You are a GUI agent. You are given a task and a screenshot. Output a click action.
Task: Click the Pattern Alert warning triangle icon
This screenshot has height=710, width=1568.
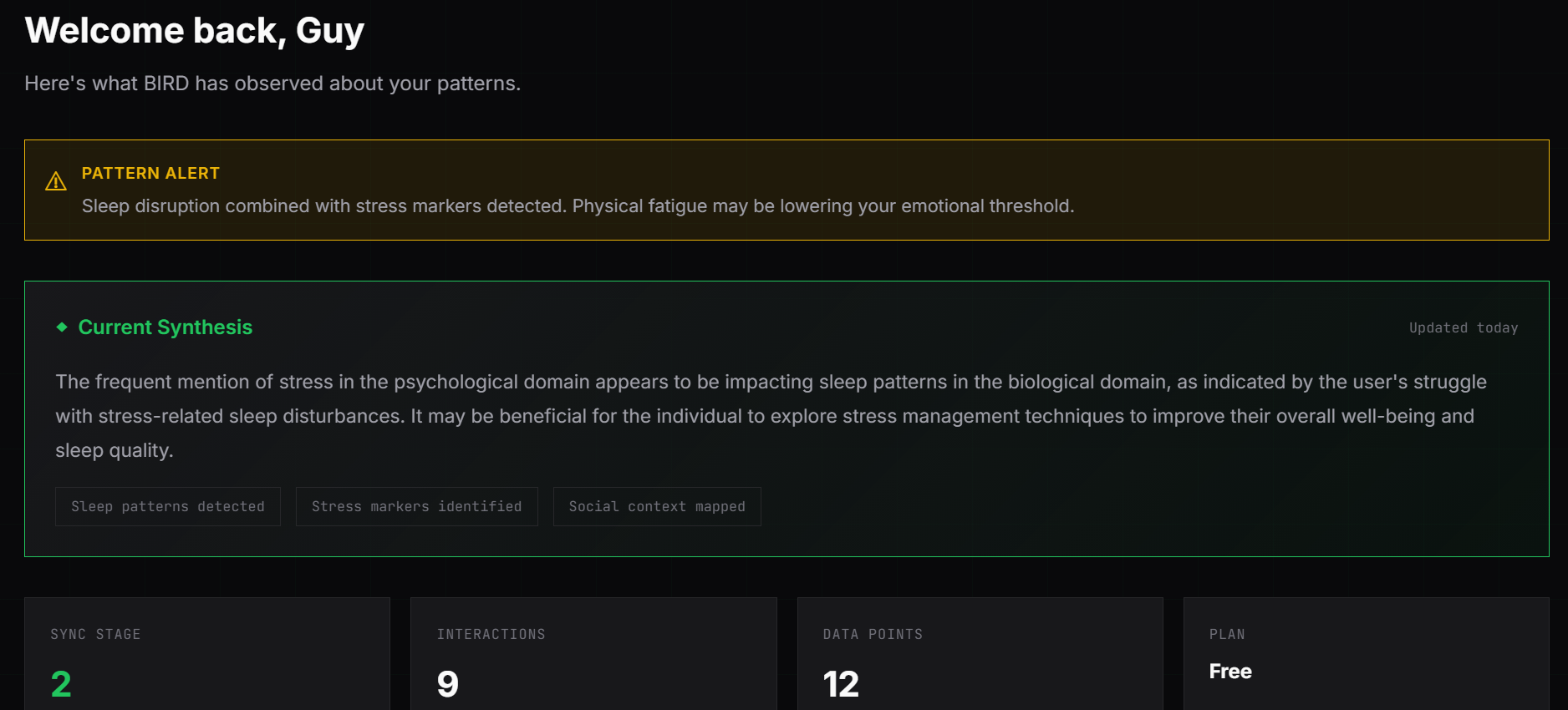pyautogui.click(x=56, y=181)
